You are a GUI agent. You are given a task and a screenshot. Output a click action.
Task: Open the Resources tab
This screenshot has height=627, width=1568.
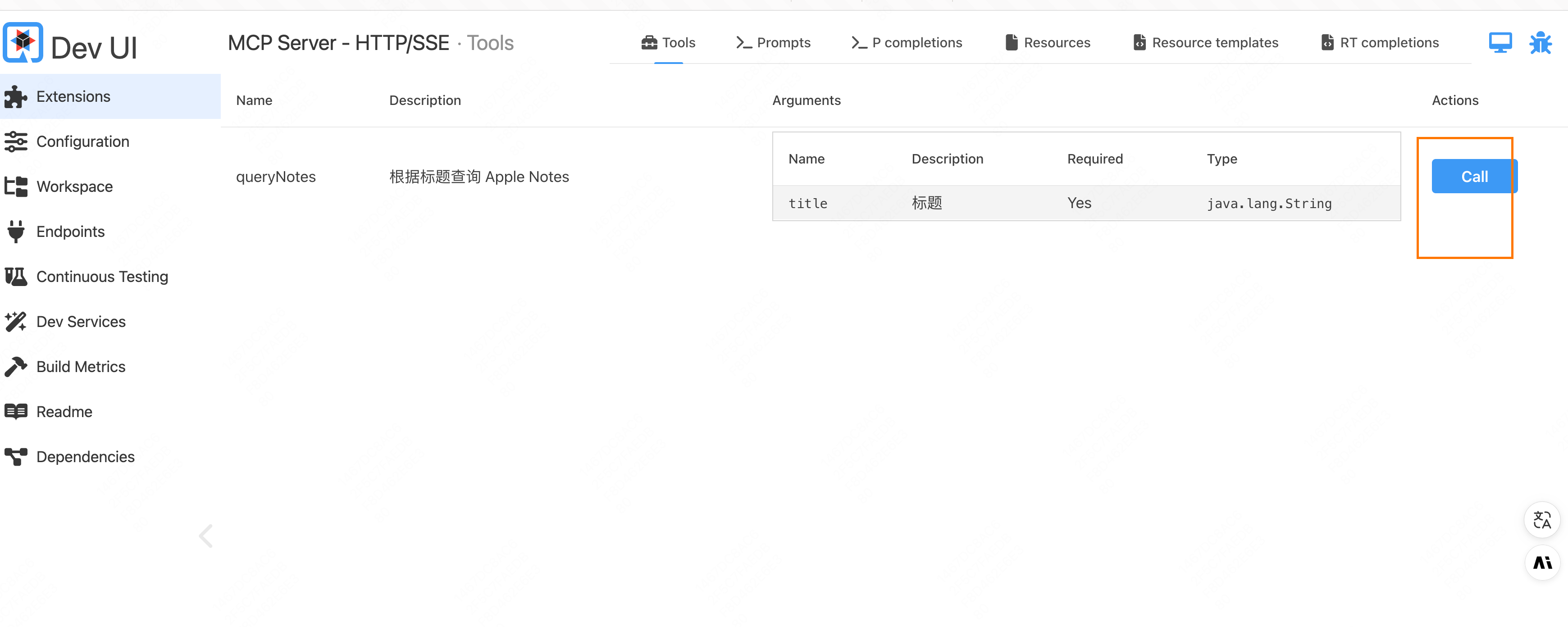pos(1048,43)
